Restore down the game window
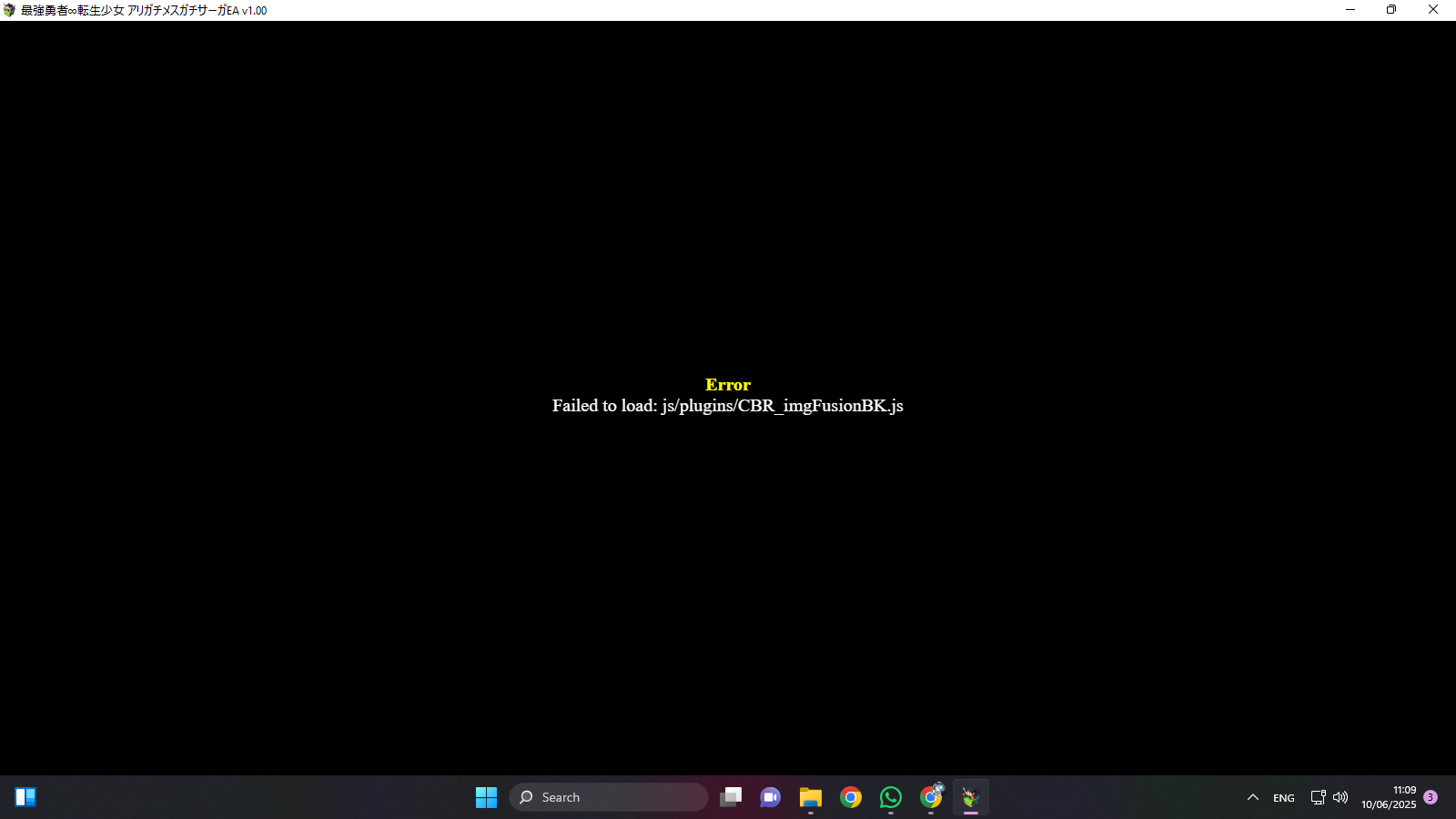 pyautogui.click(x=1391, y=10)
